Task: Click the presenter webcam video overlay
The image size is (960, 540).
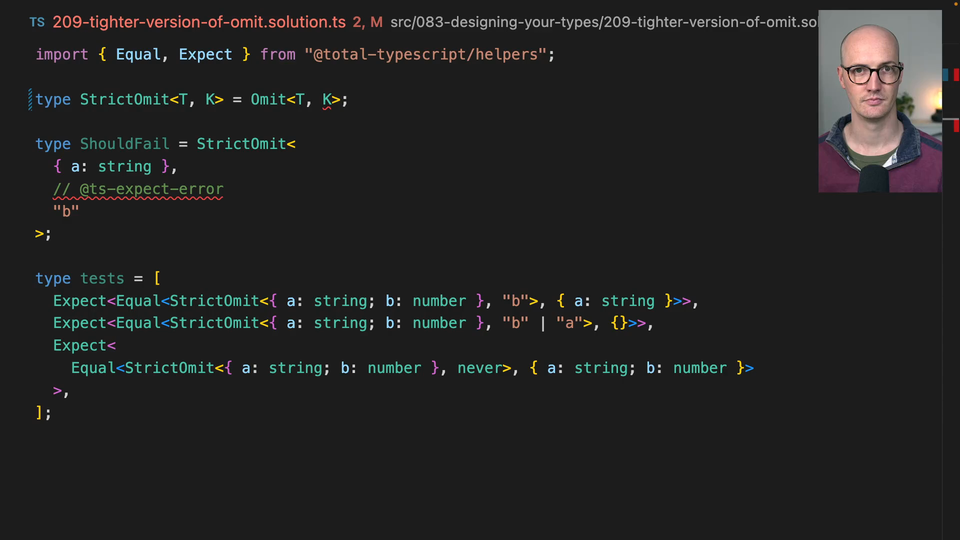Action: coord(879,101)
